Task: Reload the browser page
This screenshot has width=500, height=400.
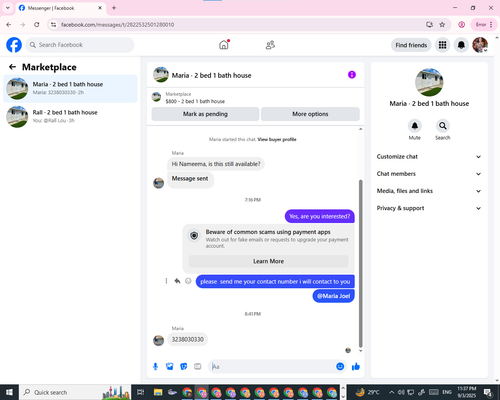Action: coord(37,25)
